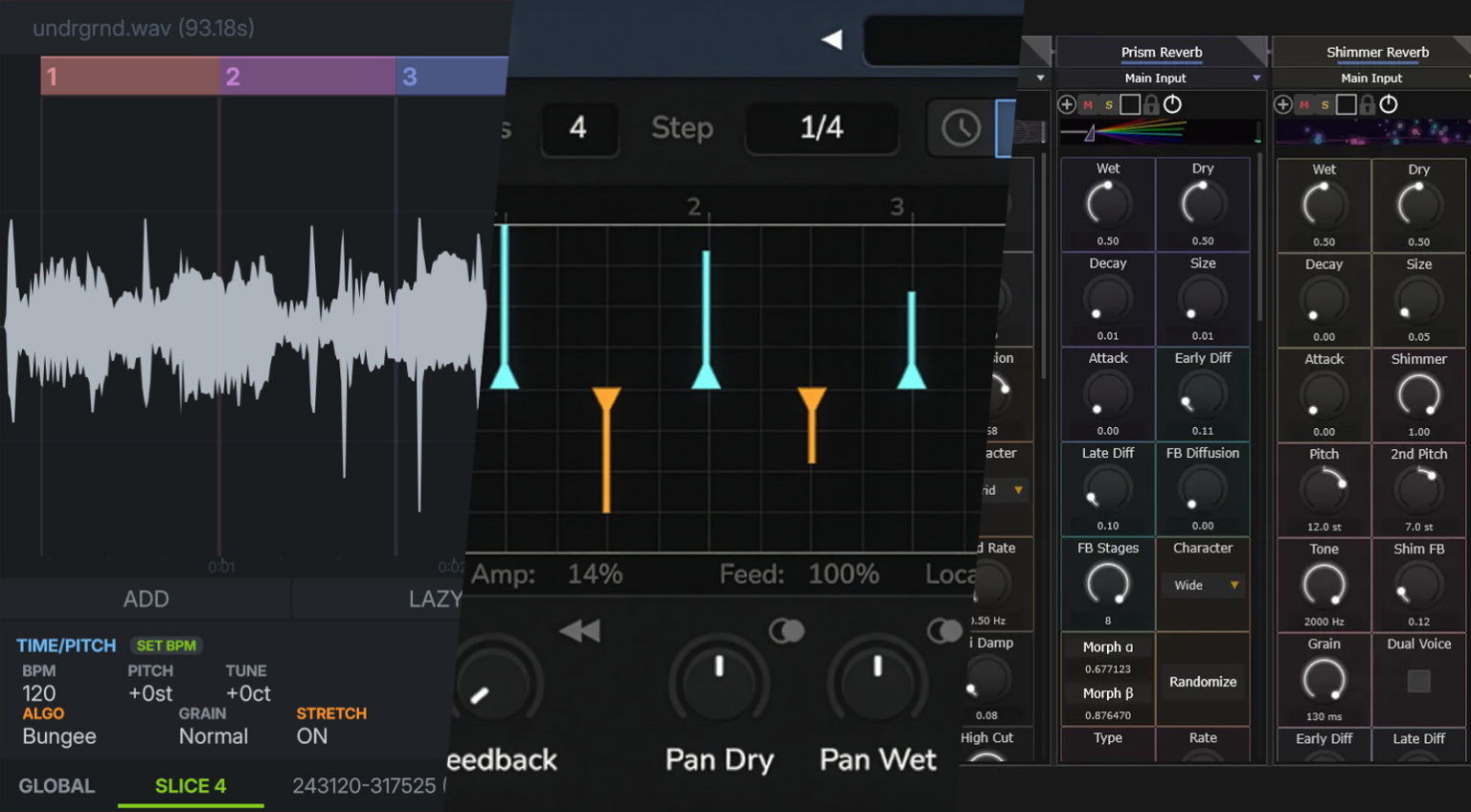Click the double rewind arrow icon

tap(579, 631)
